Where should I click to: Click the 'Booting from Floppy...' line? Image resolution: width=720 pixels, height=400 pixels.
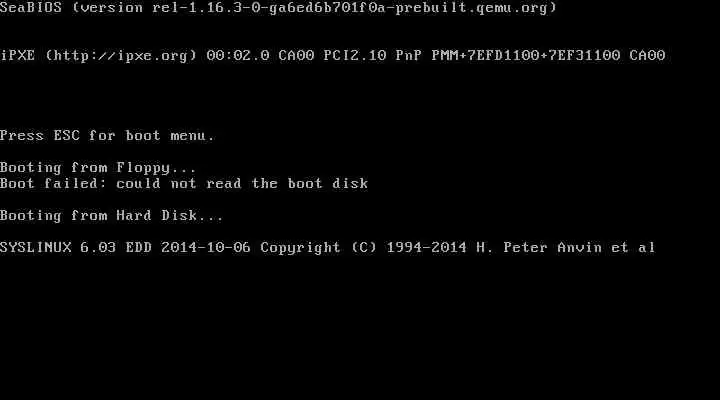click(98, 168)
